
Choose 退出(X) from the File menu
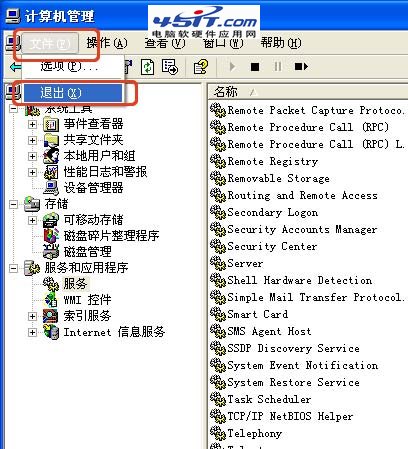[x=73, y=93]
